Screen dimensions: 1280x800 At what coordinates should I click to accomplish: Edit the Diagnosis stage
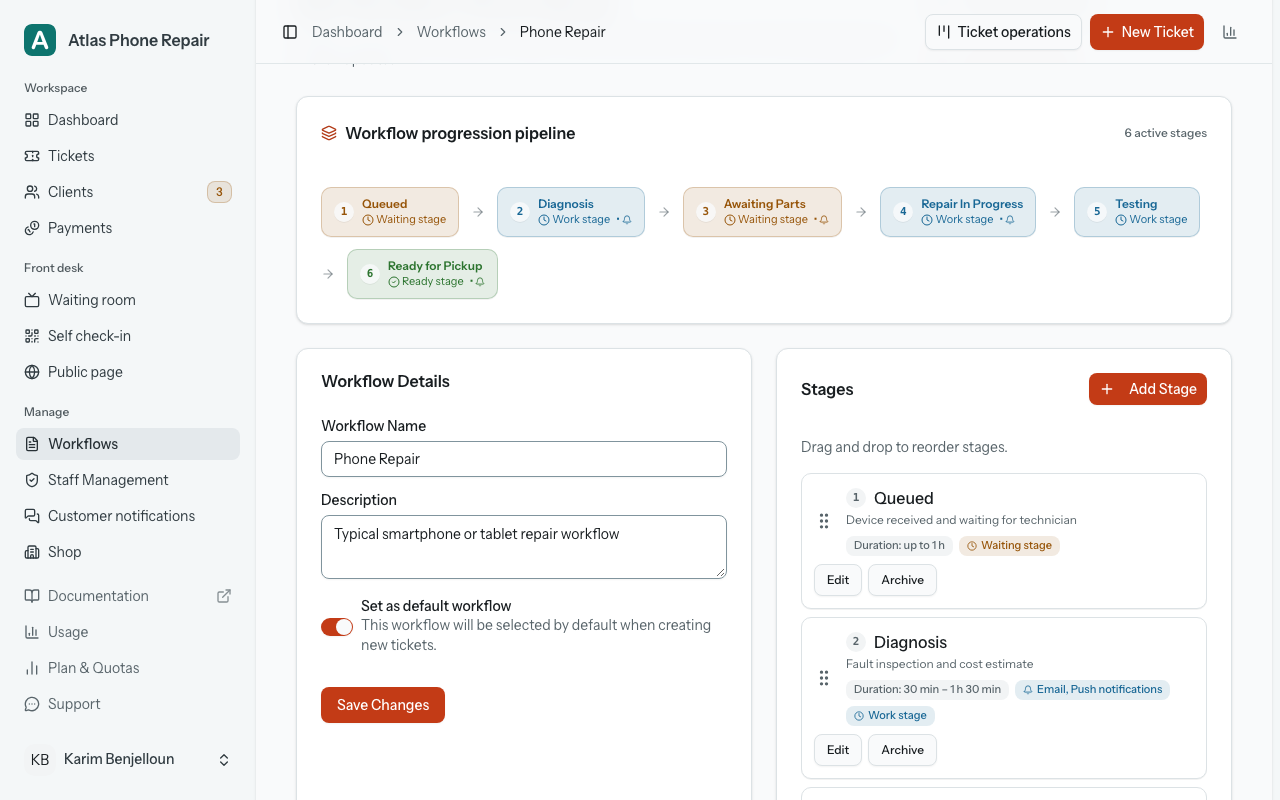[838, 750]
